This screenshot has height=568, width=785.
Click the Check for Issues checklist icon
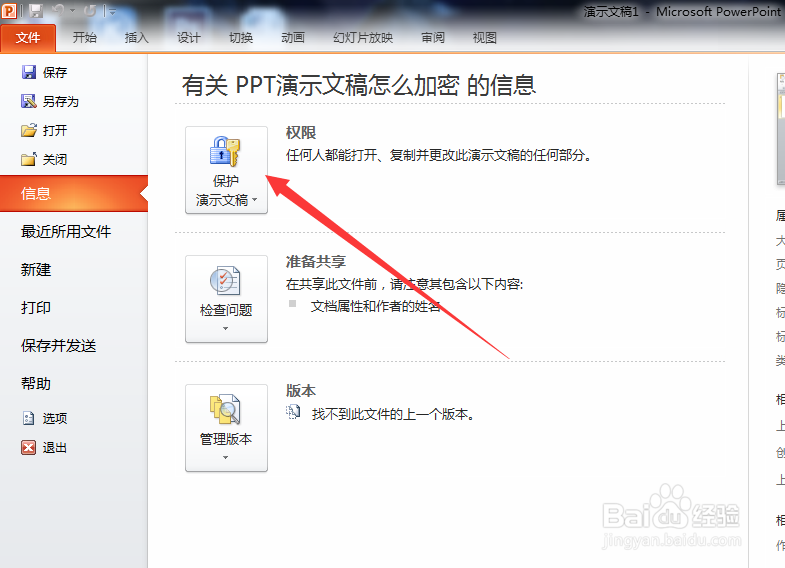point(225,280)
